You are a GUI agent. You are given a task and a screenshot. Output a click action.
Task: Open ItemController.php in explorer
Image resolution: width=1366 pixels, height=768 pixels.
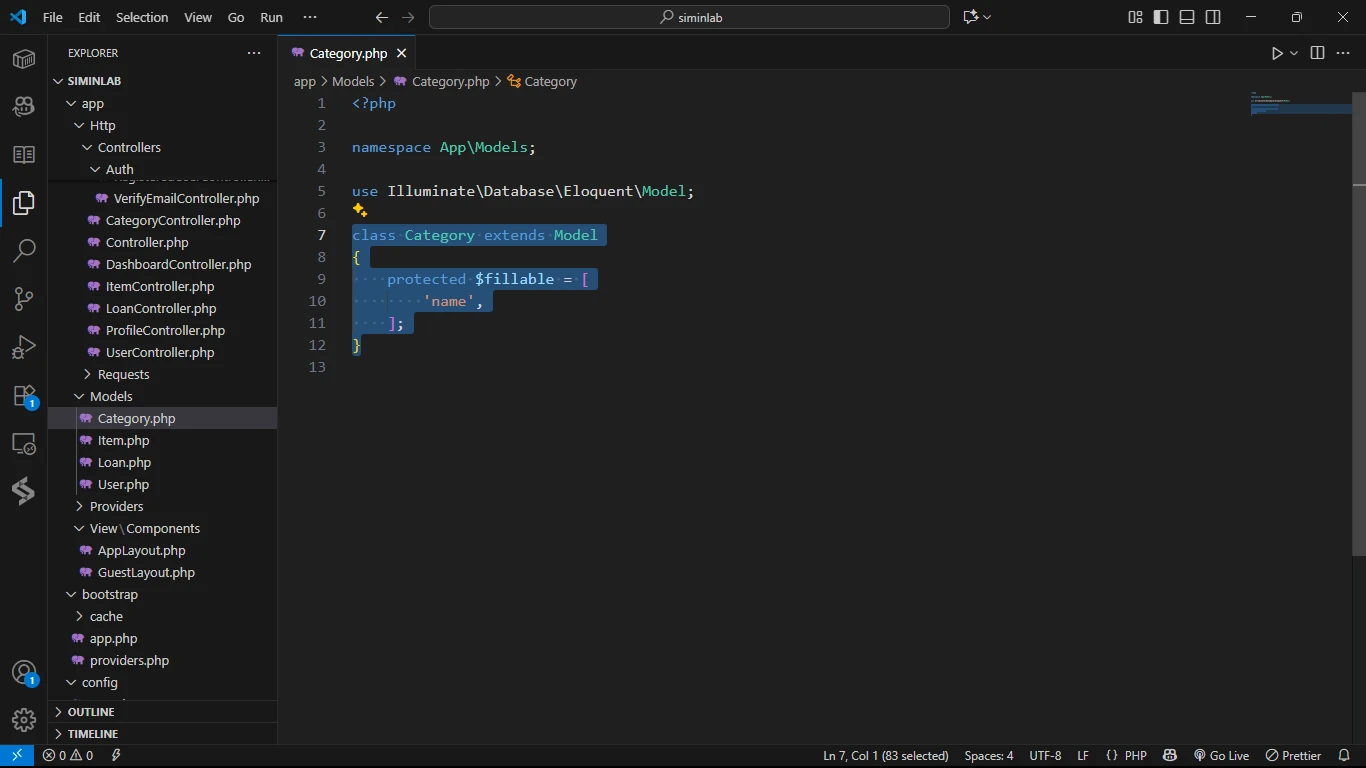click(160, 286)
